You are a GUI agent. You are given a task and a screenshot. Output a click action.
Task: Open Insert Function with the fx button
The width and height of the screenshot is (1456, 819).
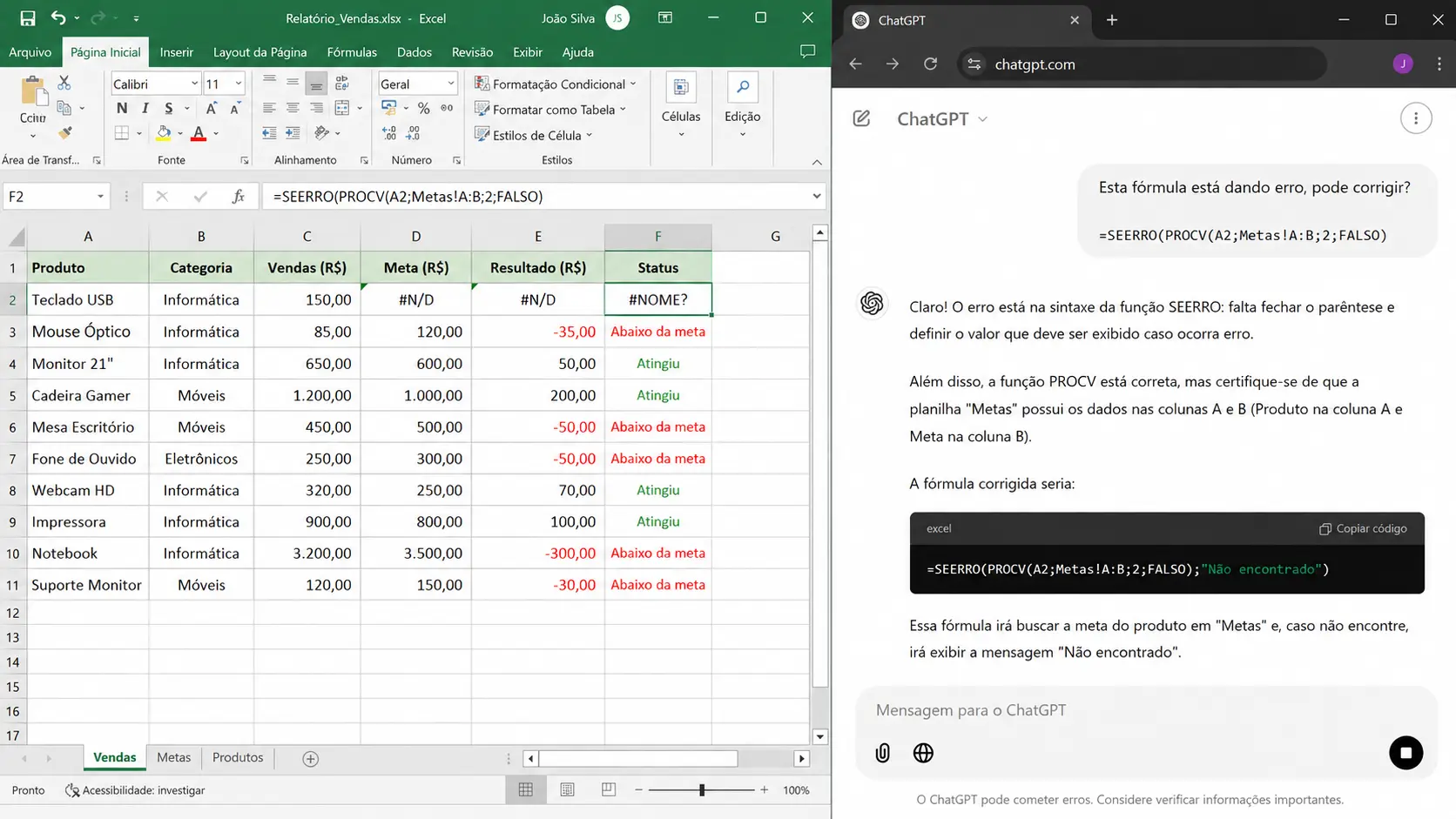[238, 197]
